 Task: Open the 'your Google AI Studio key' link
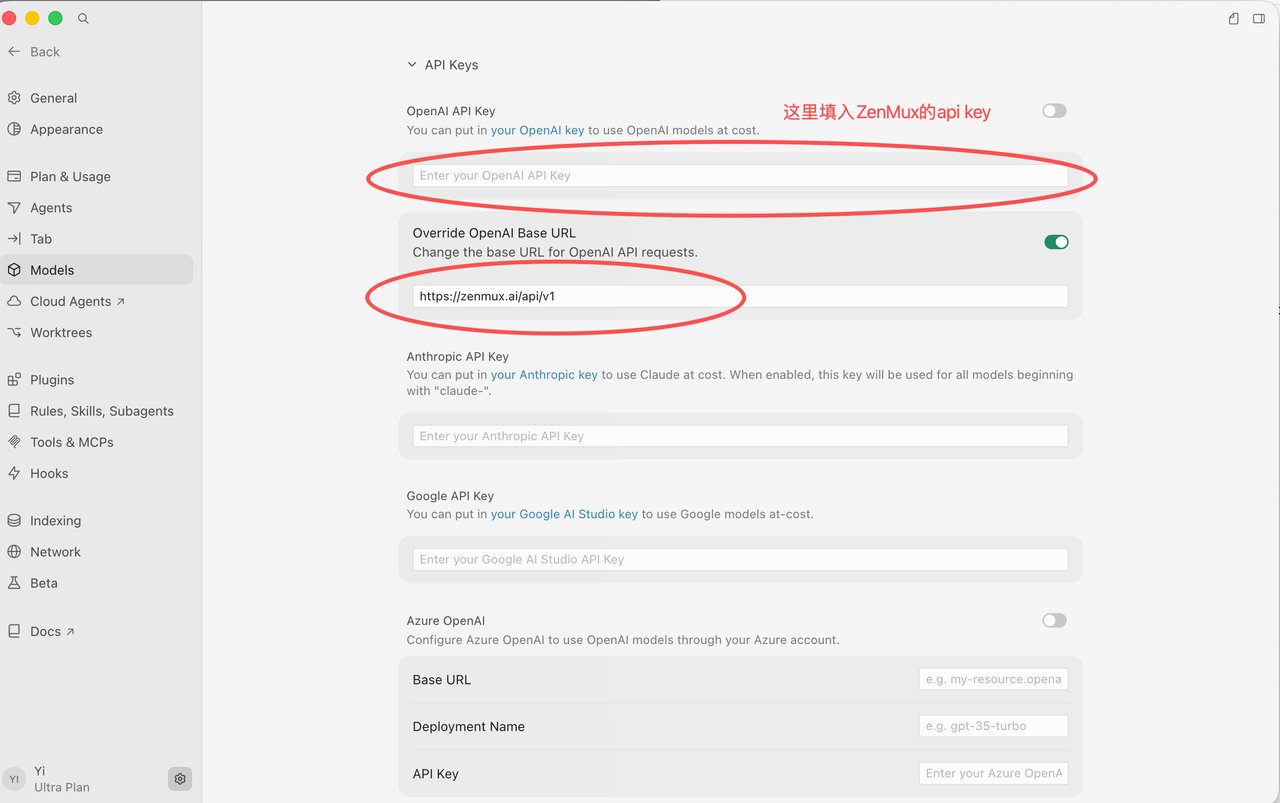[x=564, y=514]
